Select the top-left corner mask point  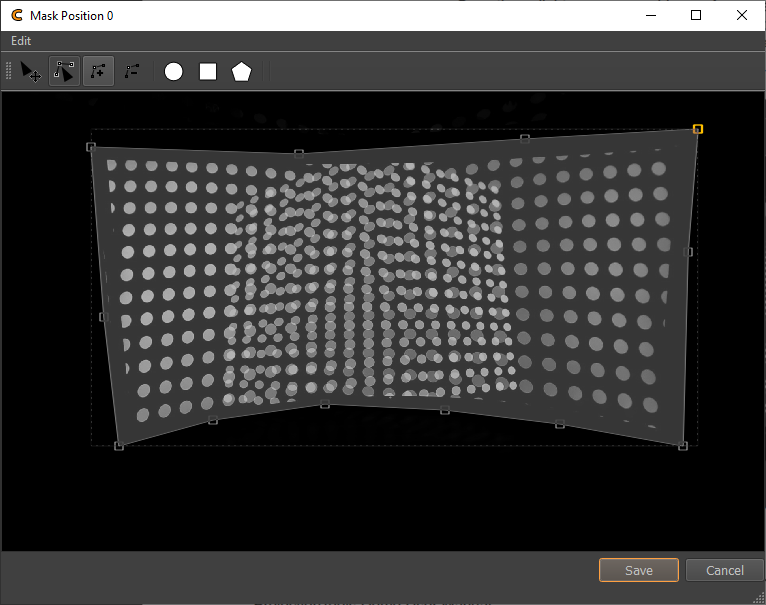[x=91, y=147]
